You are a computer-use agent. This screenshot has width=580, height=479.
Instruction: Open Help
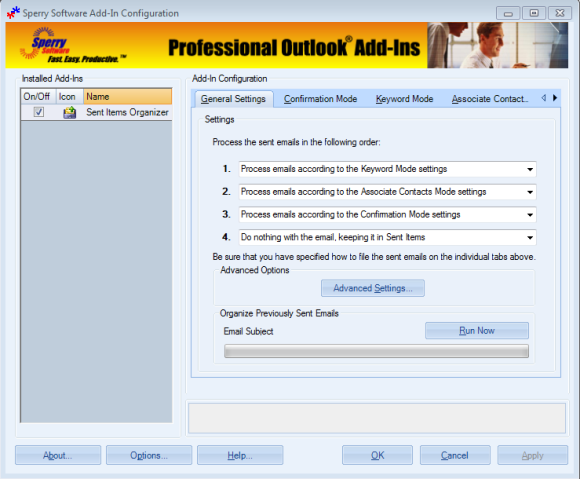pos(240,455)
